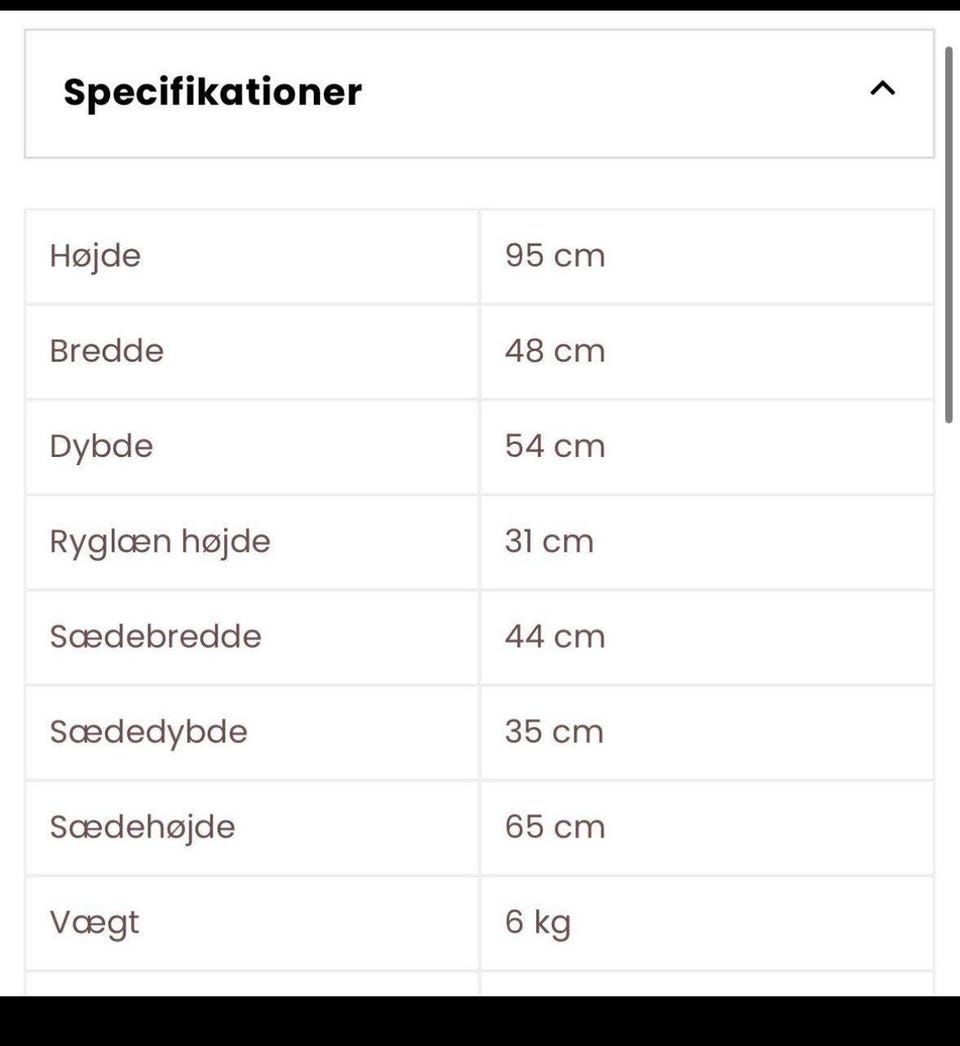Select the Sædebredde row label
Viewport: 960px width, 1046px height.
click(x=155, y=636)
